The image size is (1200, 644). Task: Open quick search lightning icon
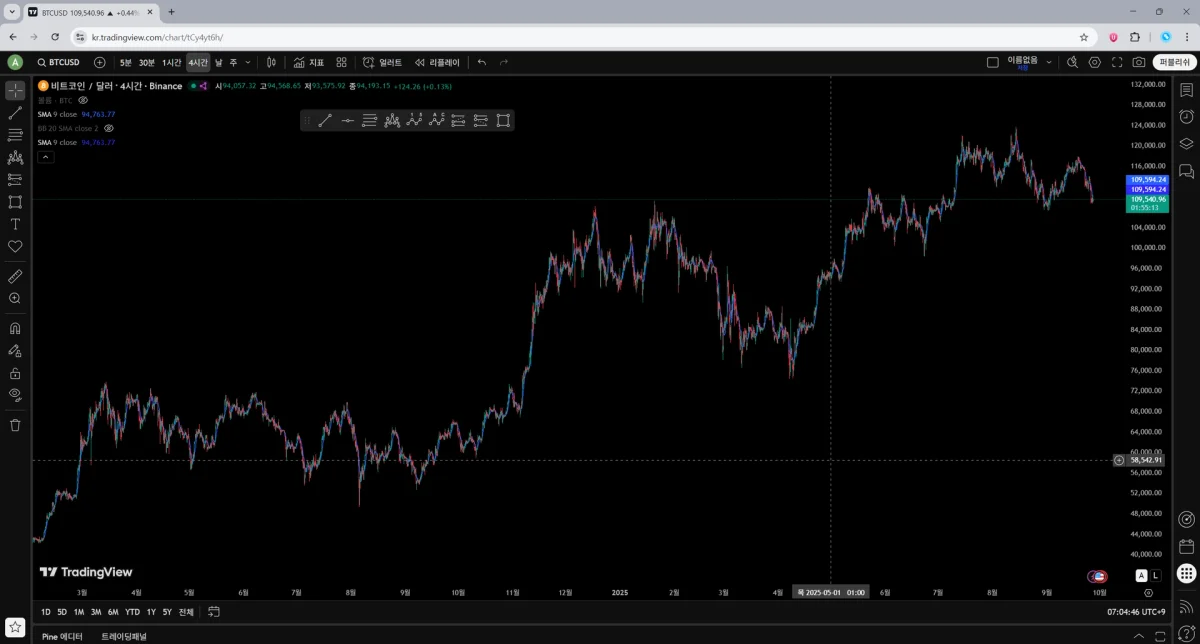tap(1072, 62)
